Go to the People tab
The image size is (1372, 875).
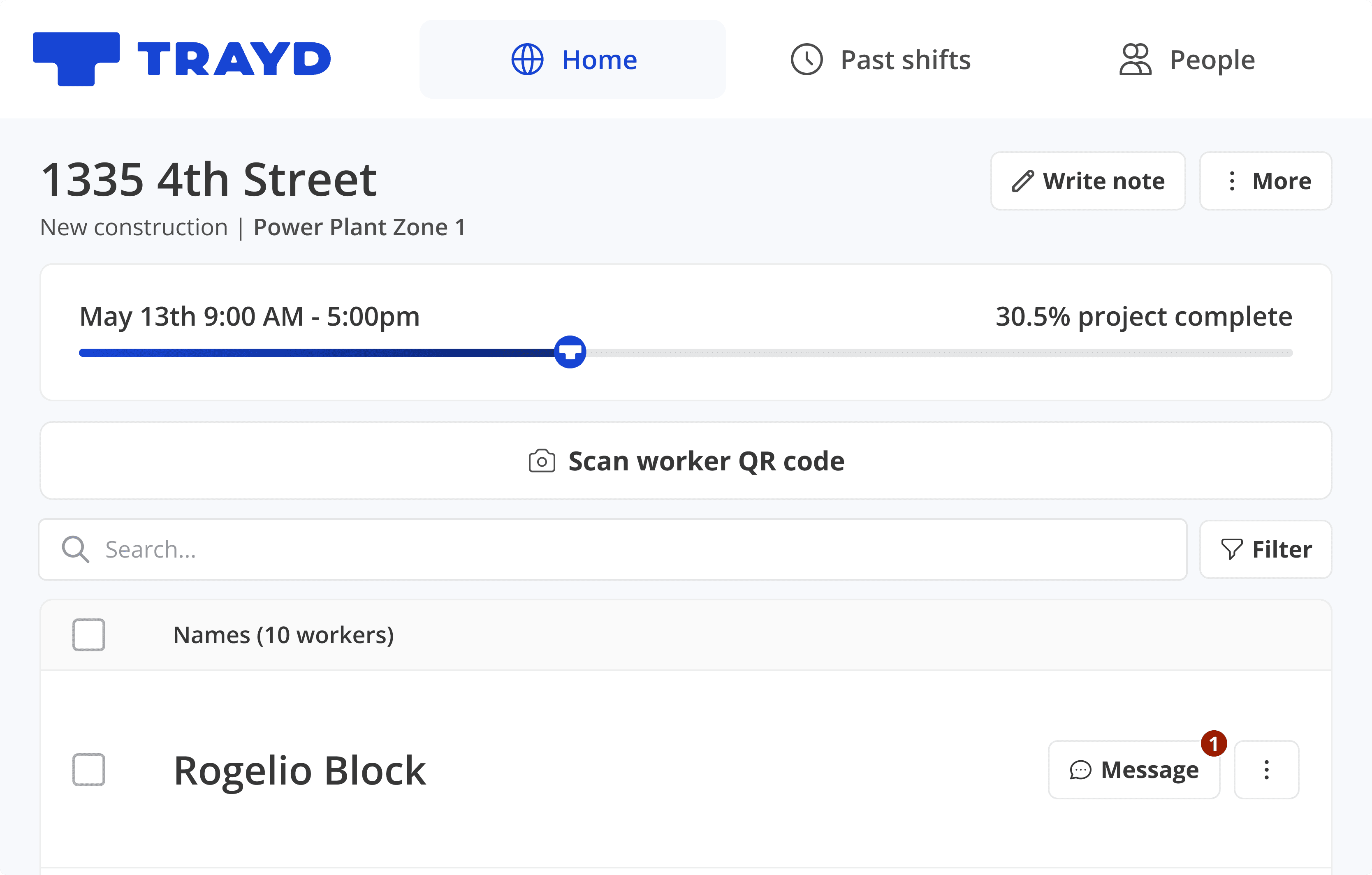[x=1187, y=59]
